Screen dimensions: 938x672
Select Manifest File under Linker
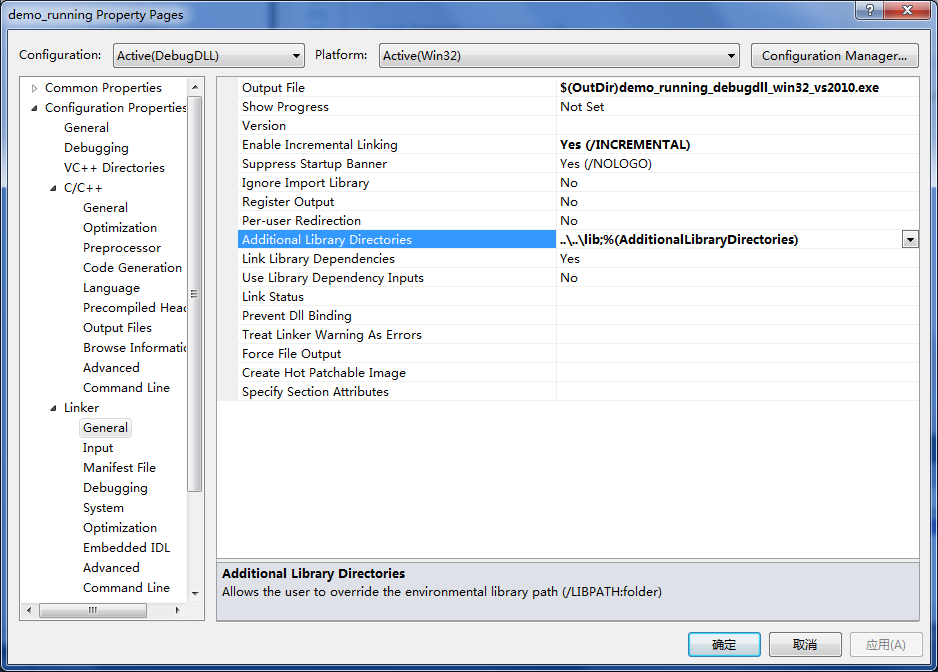point(119,468)
